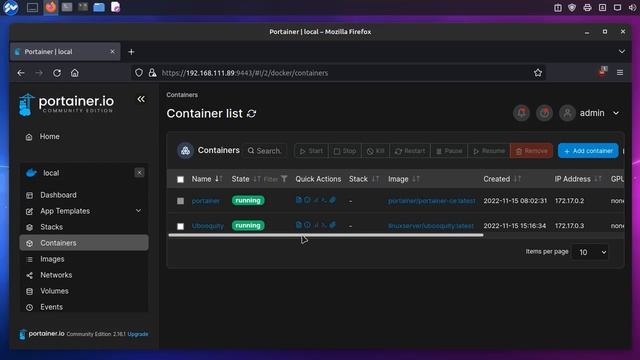Open stats quick action for portainer container
Image resolution: width=640 pixels, height=360 pixels.
(x=316, y=200)
